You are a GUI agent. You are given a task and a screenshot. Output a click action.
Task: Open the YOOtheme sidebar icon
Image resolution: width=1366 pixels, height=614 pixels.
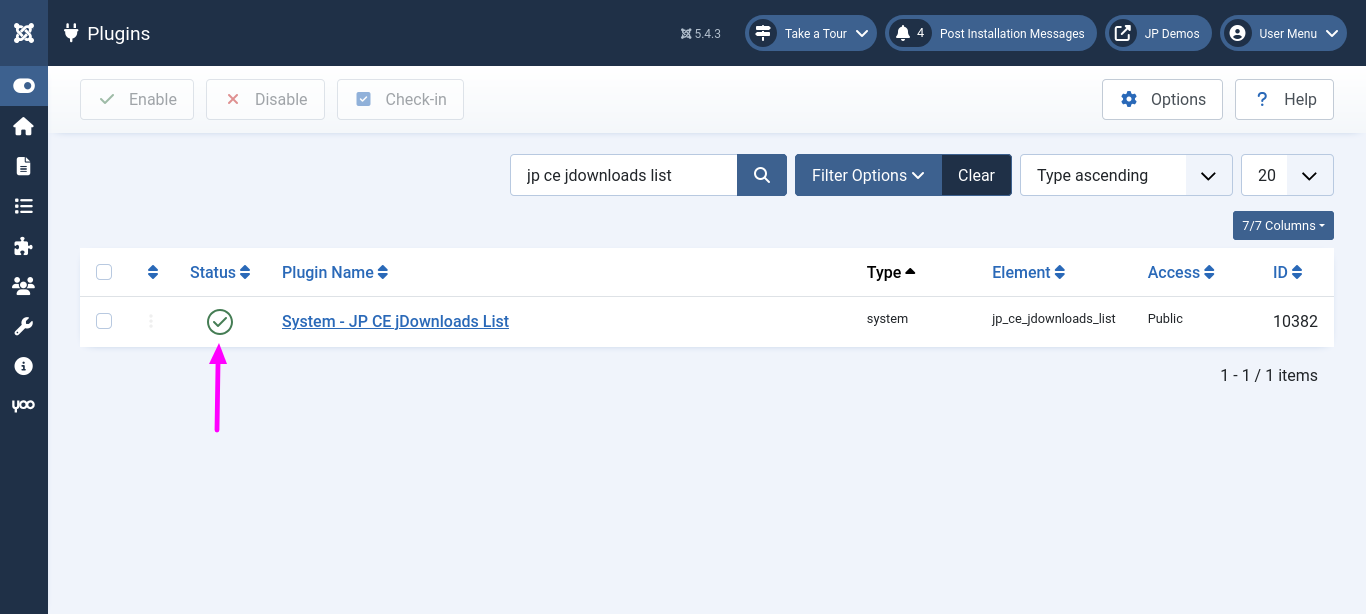pyautogui.click(x=24, y=406)
